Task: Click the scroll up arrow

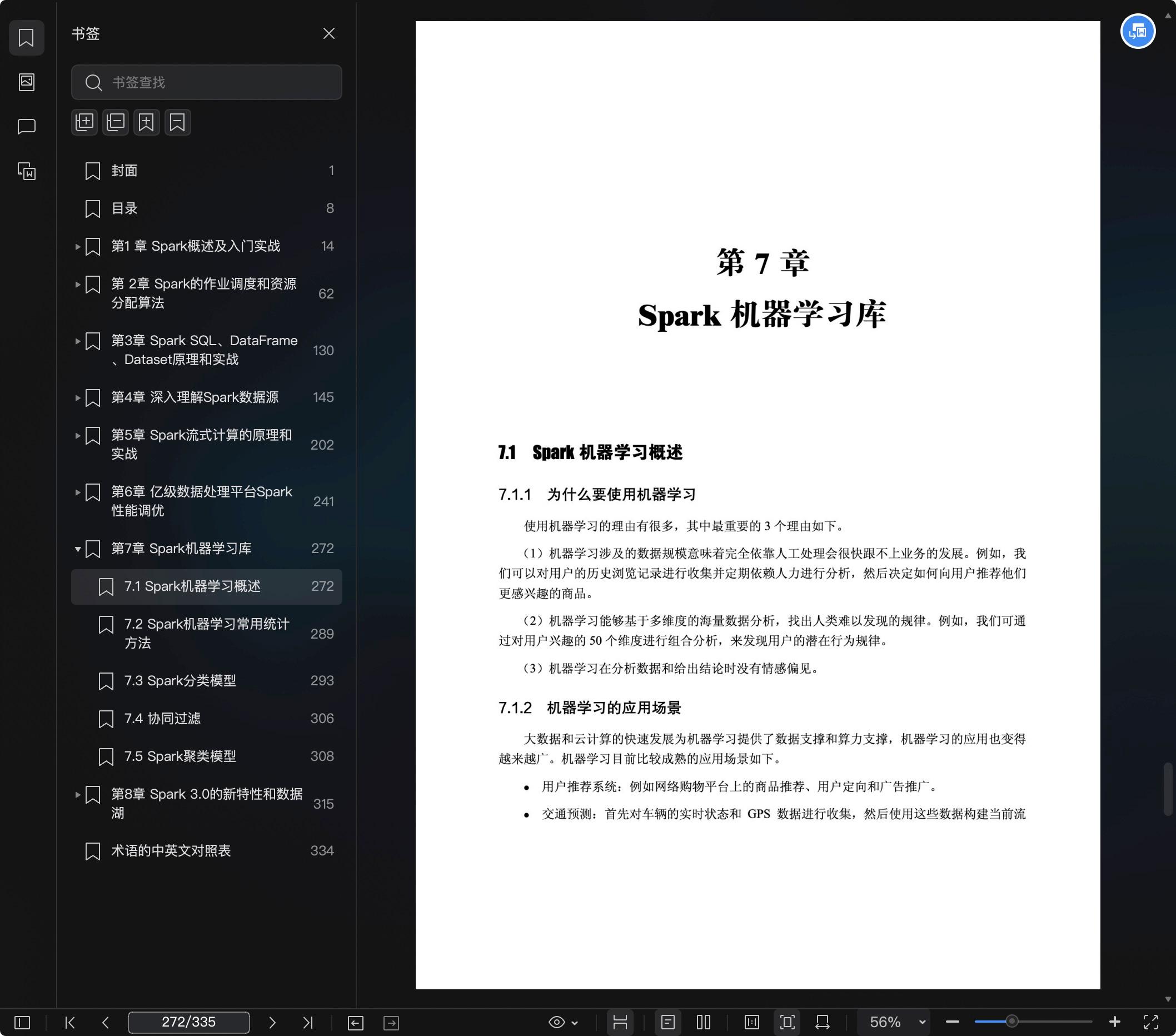Action: pos(1168,16)
